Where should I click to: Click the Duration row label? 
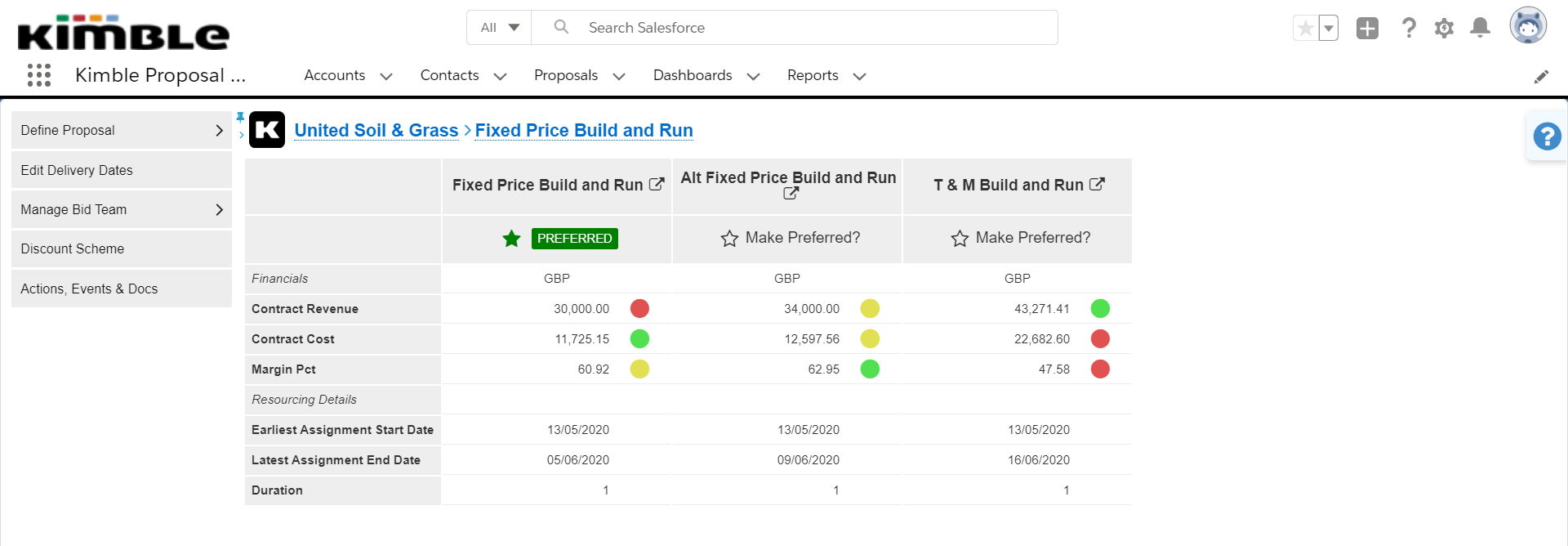pos(277,490)
